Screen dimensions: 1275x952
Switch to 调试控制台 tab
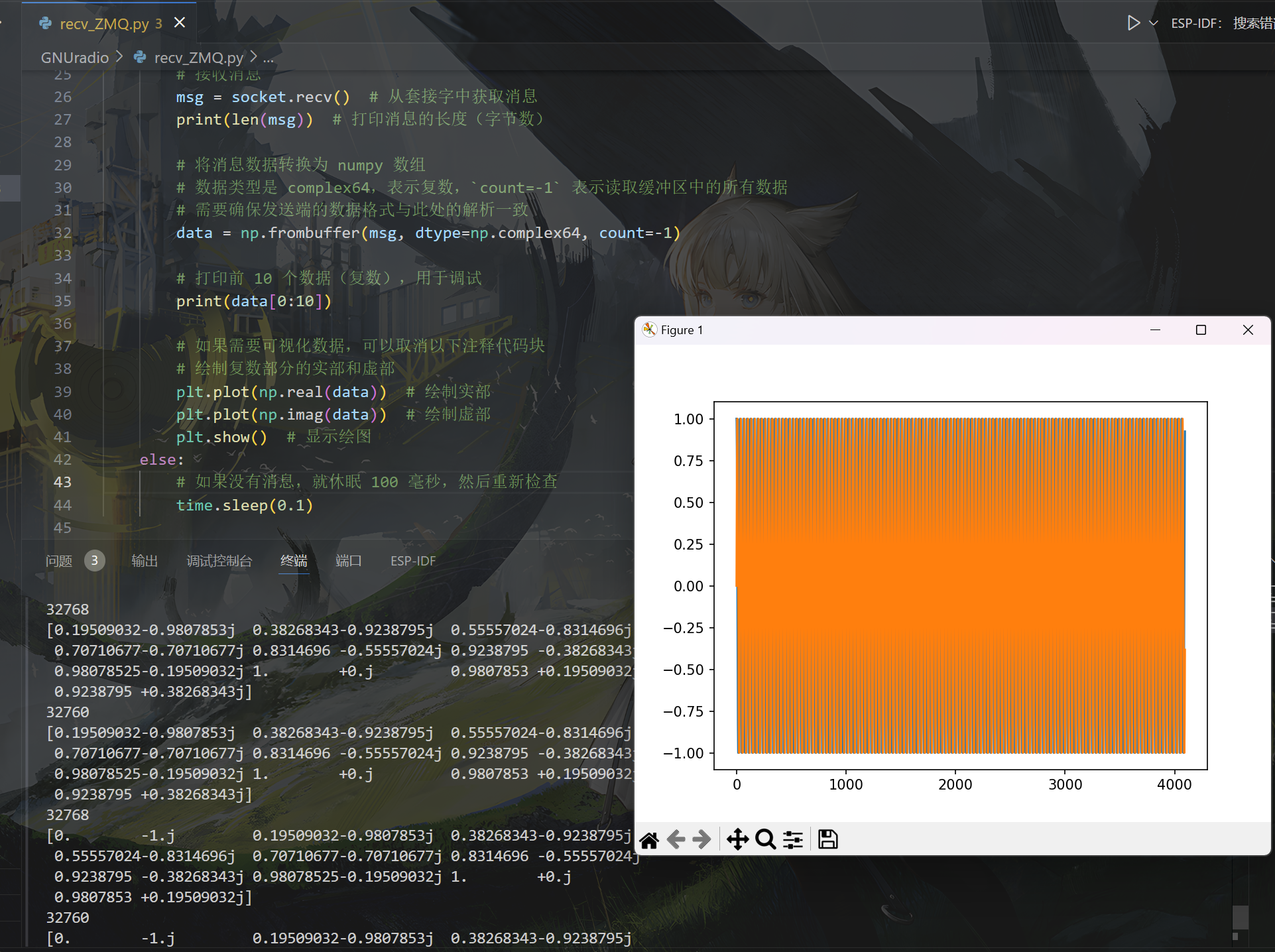coord(219,561)
